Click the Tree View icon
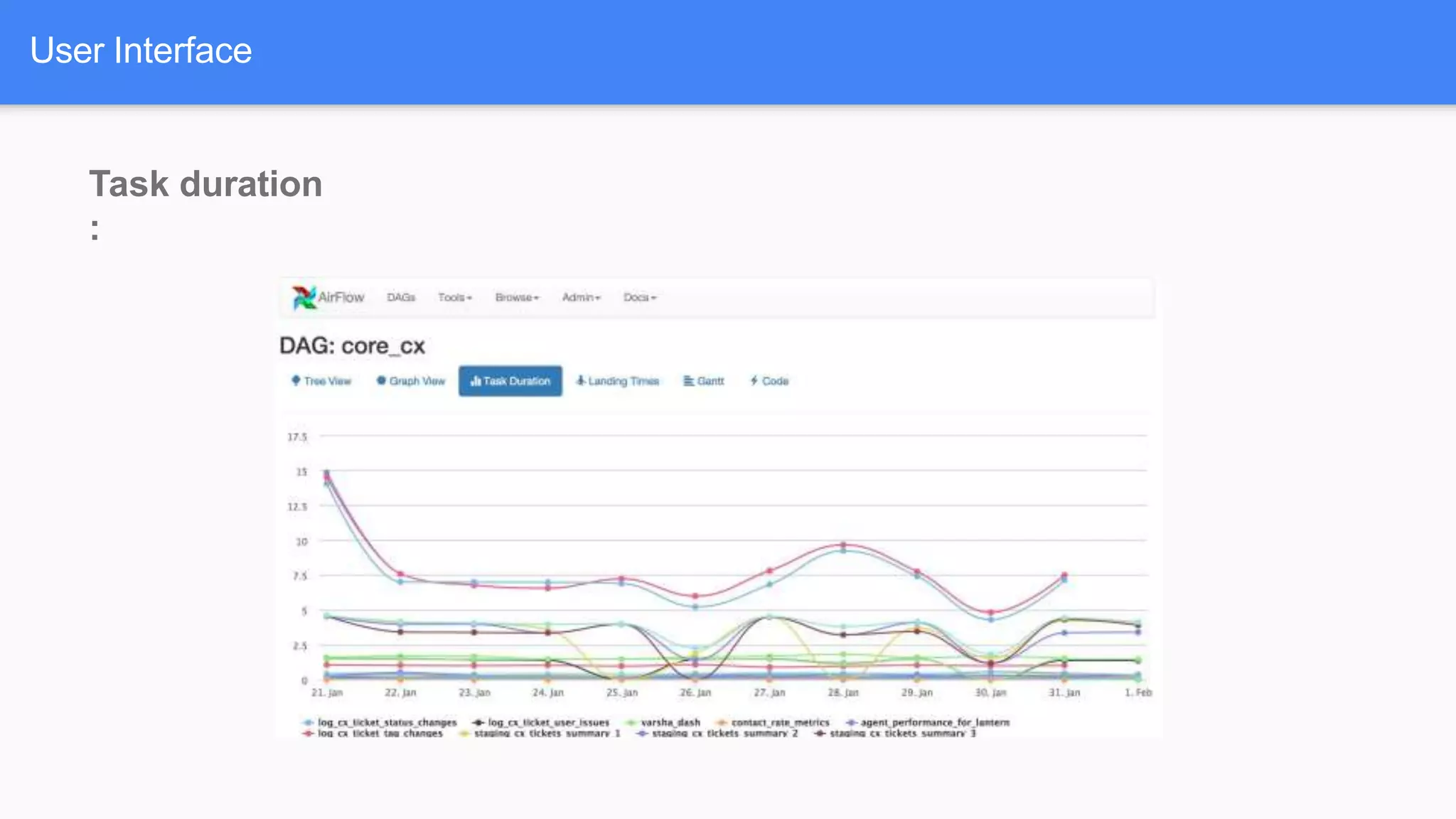The height and width of the screenshot is (819, 1456). click(296, 380)
